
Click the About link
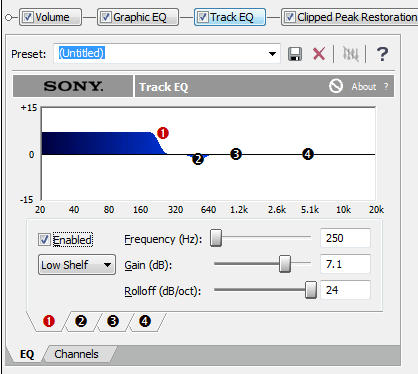(364, 86)
